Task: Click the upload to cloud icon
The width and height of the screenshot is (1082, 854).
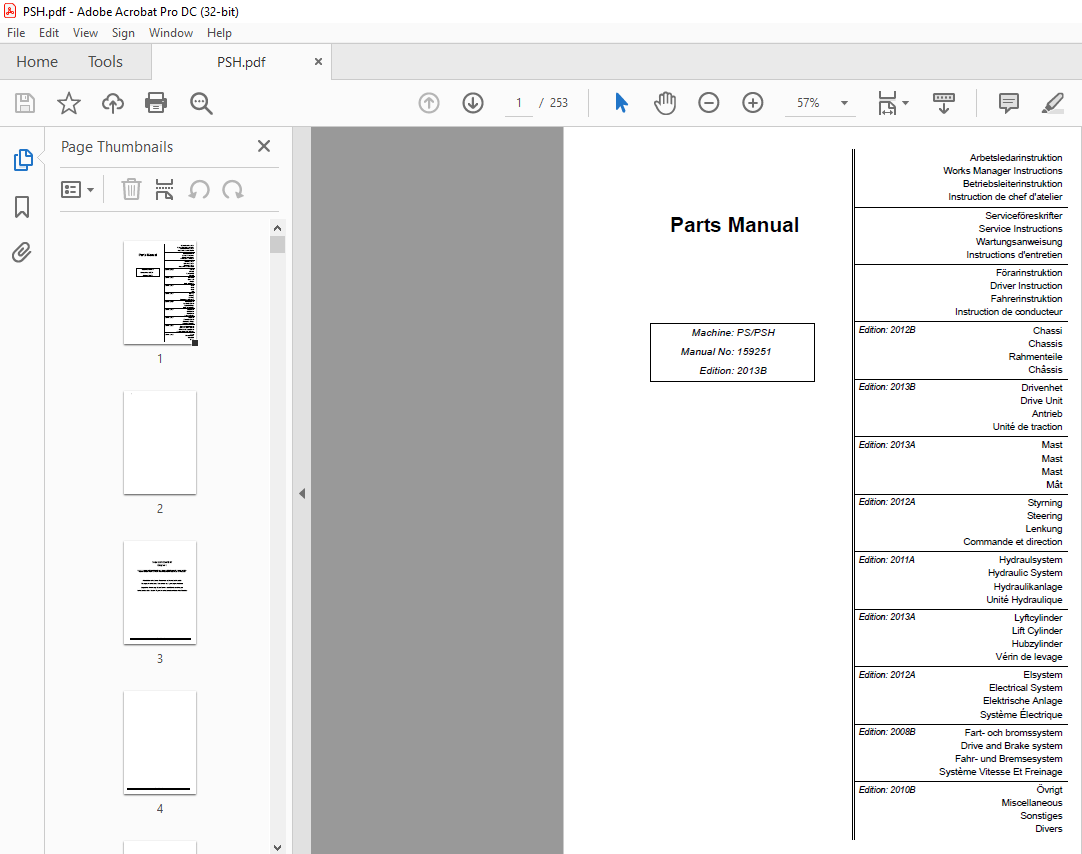Action: (x=112, y=103)
